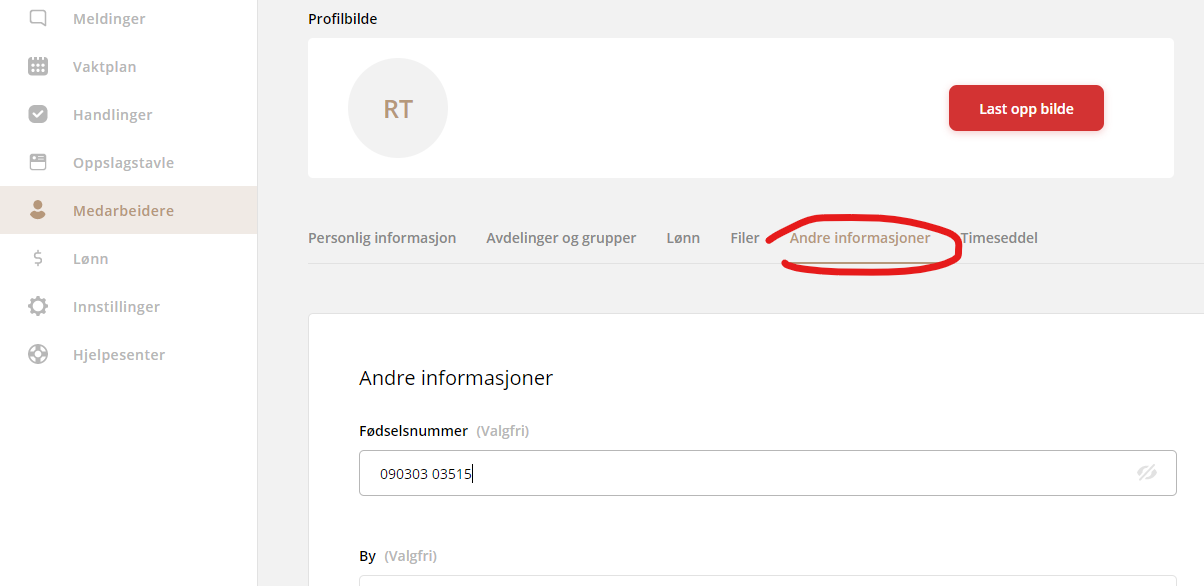Open Hjelpesenter from the sidebar
This screenshot has width=1204, height=586.
tap(119, 355)
